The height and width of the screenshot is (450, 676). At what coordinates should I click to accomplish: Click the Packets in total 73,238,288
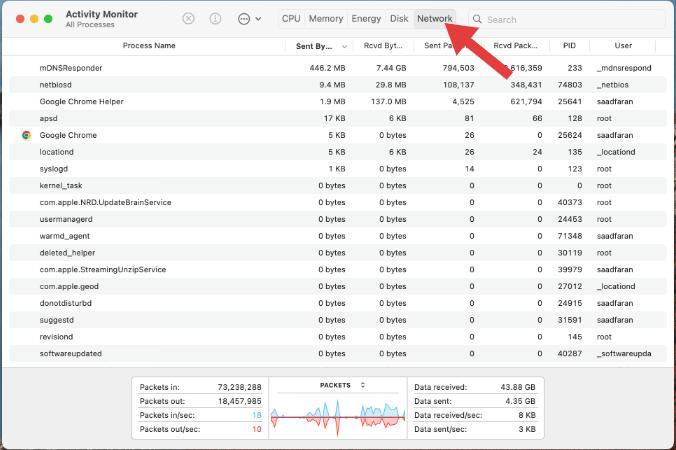click(239, 387)
